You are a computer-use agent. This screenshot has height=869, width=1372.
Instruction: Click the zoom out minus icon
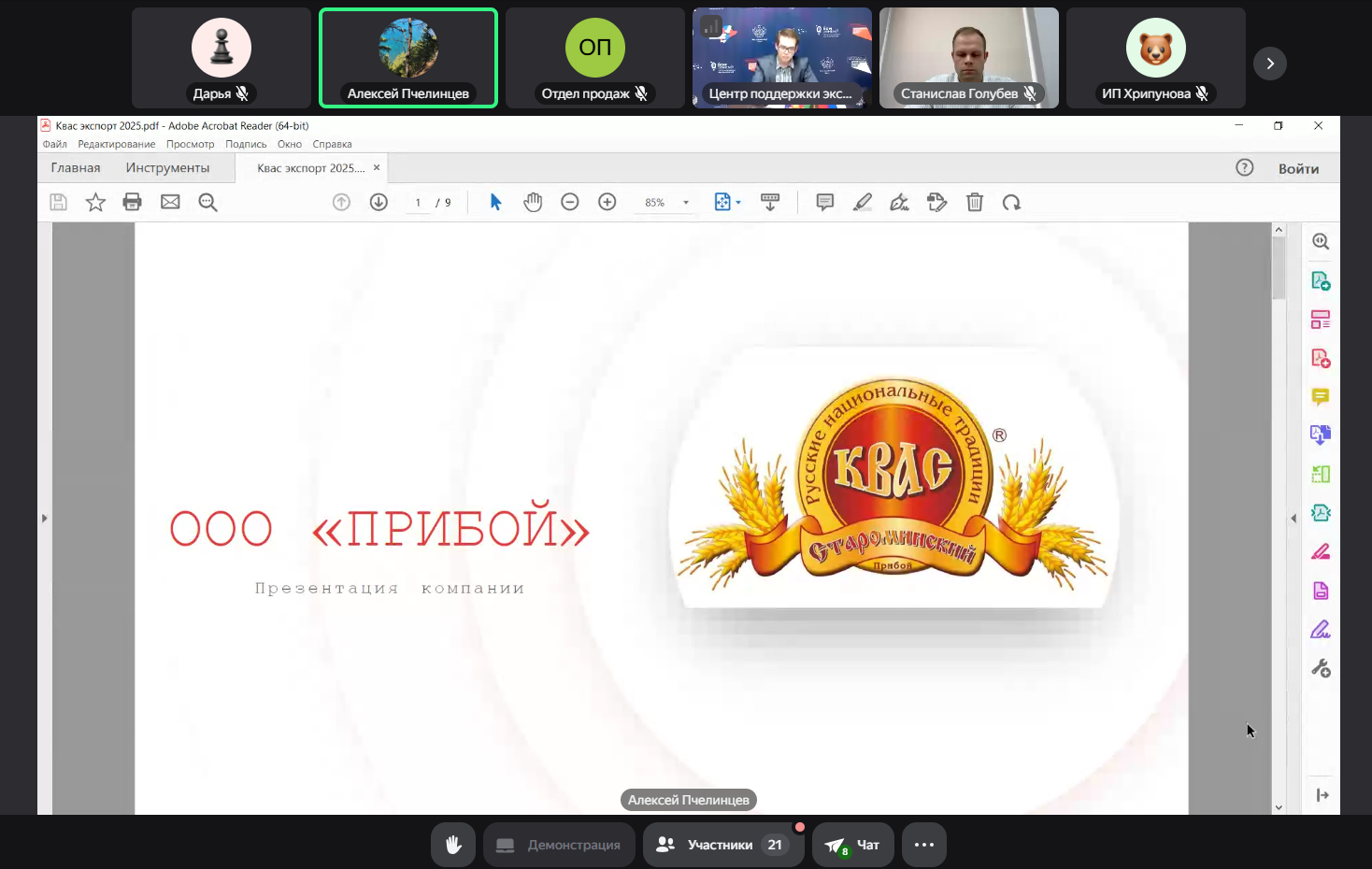570,202
